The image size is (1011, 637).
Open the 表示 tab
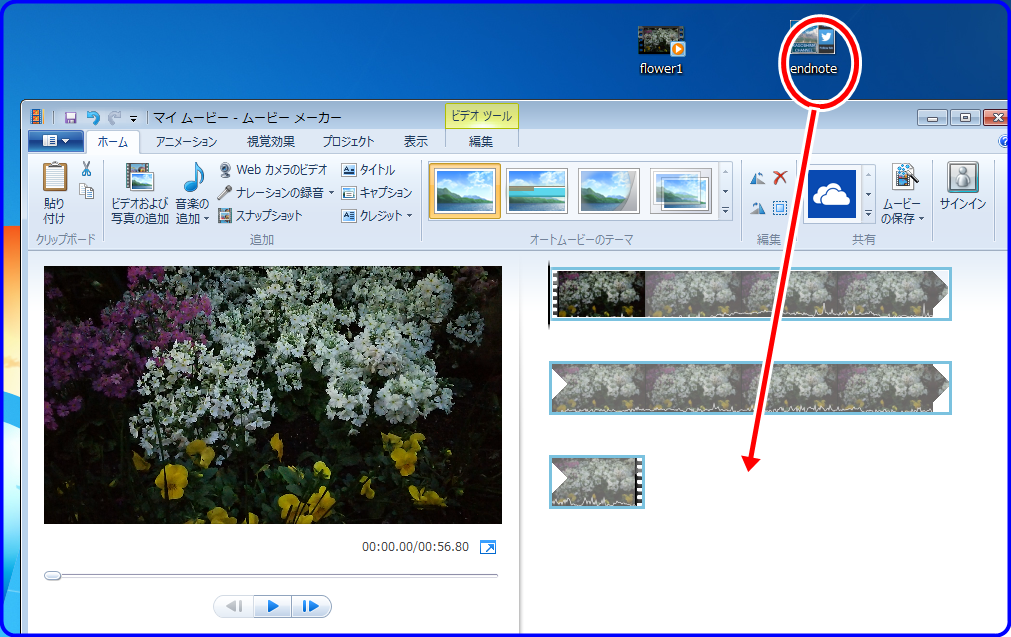(416, 141)
